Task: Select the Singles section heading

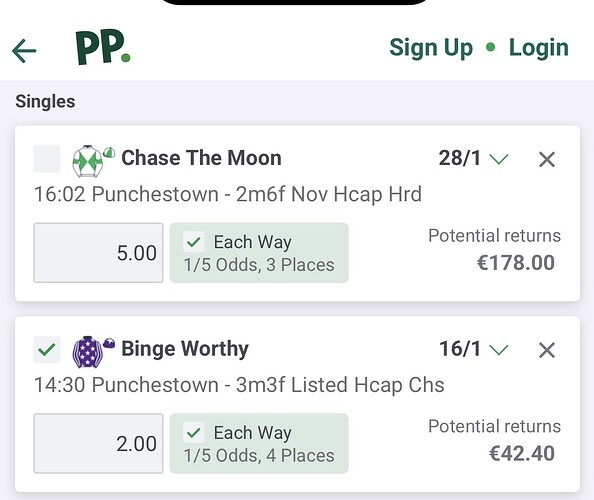Action: click(45, 102)
